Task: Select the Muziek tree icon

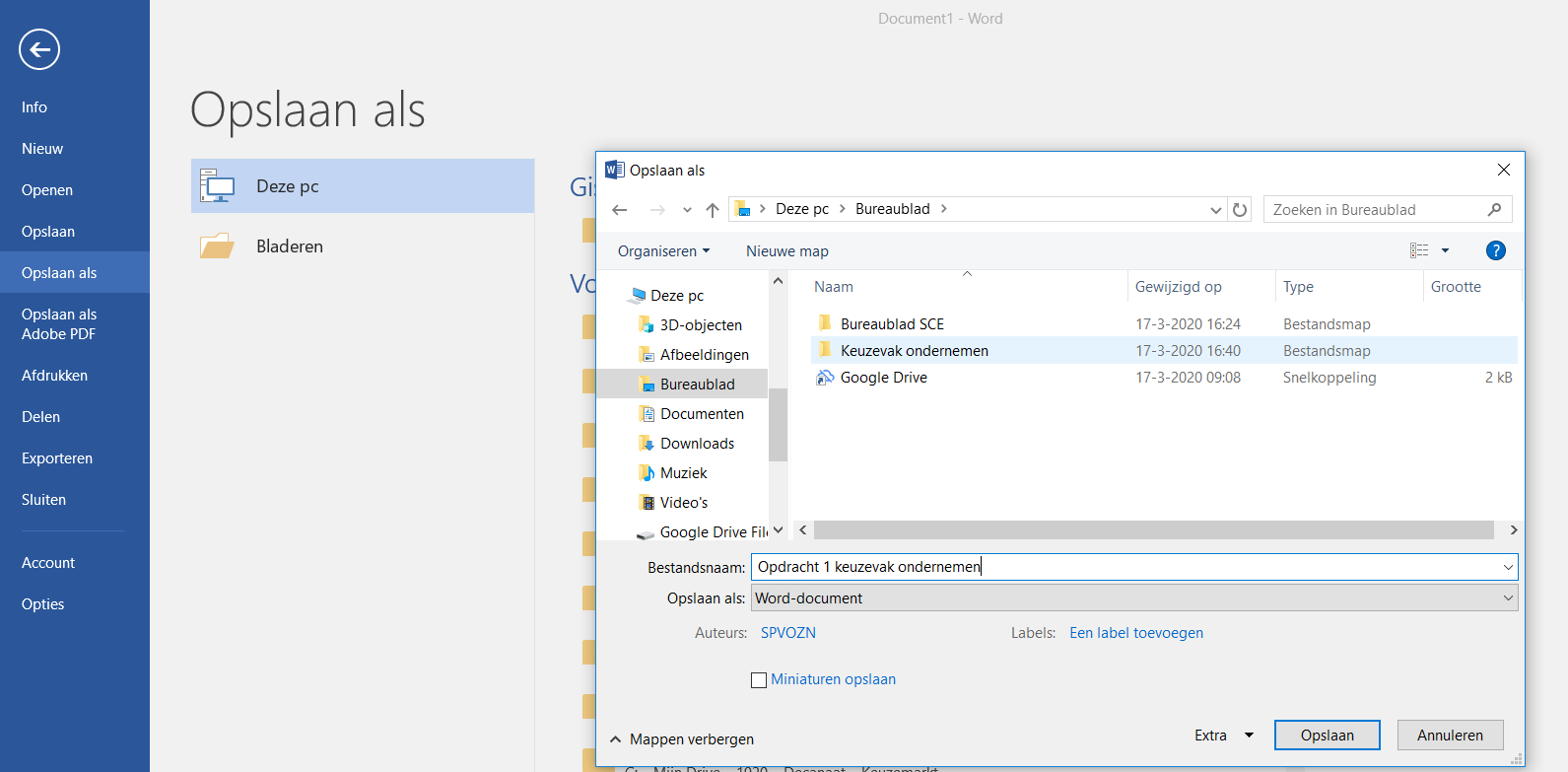Action: pyautogui.click(x=647, y=472)
